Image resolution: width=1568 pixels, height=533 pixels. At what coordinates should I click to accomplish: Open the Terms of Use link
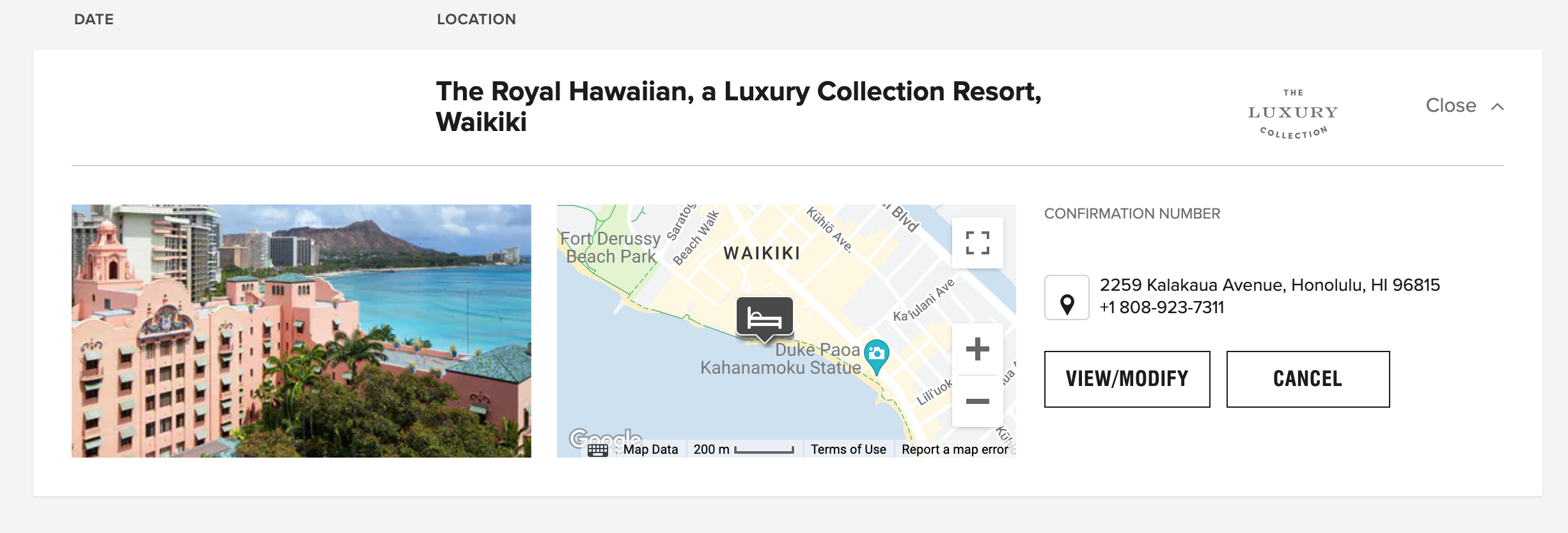[848, 449]
